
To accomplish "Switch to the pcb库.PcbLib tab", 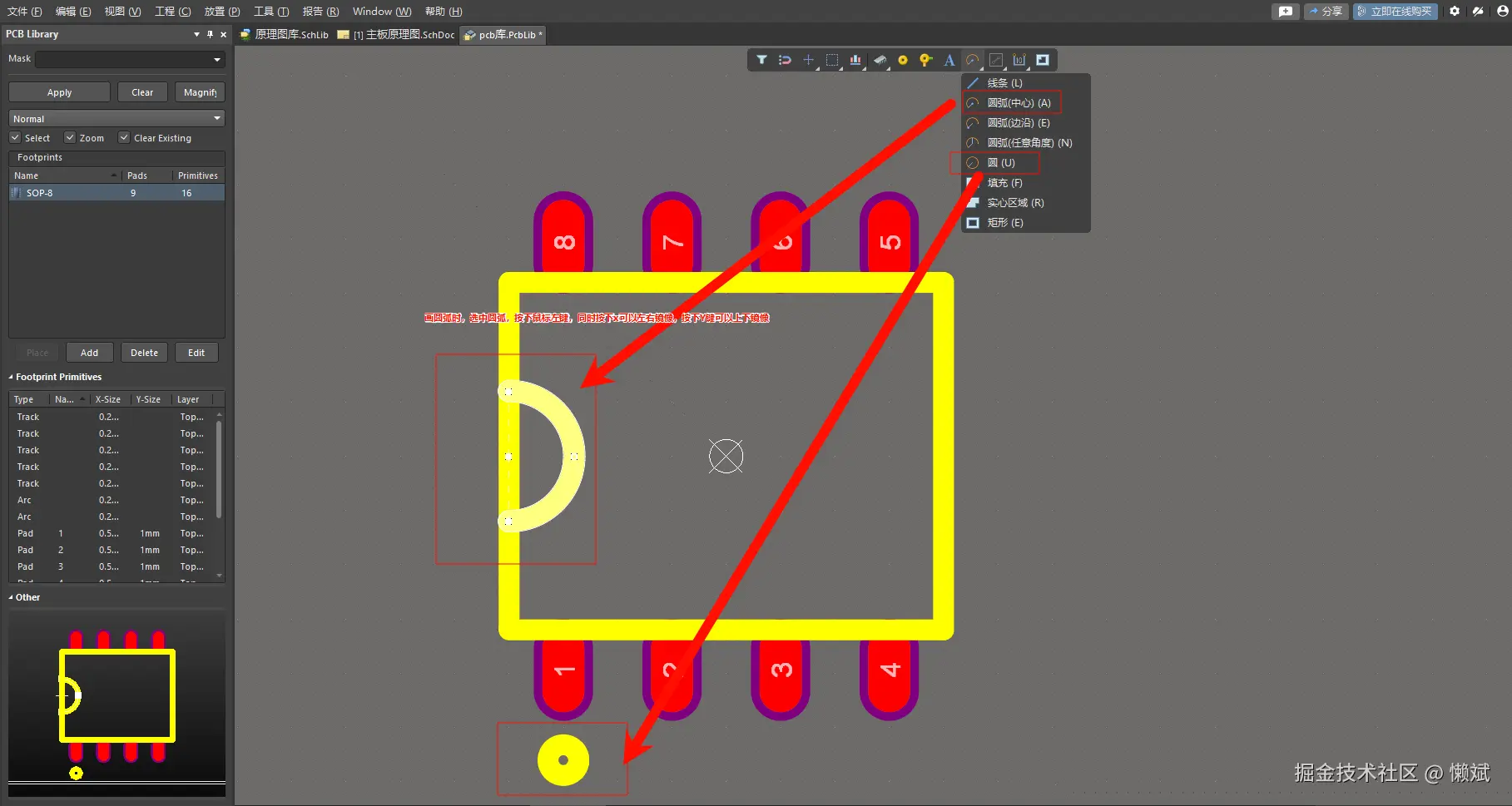I will [x=503, y=35].
